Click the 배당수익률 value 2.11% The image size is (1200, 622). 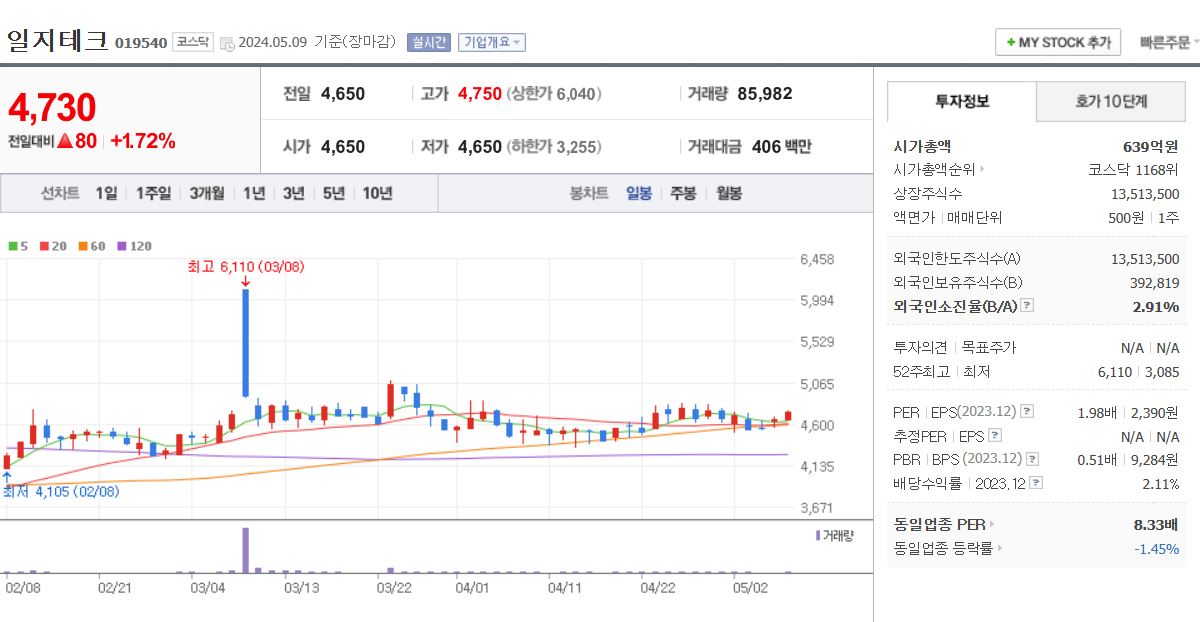tap(1160, 483)
